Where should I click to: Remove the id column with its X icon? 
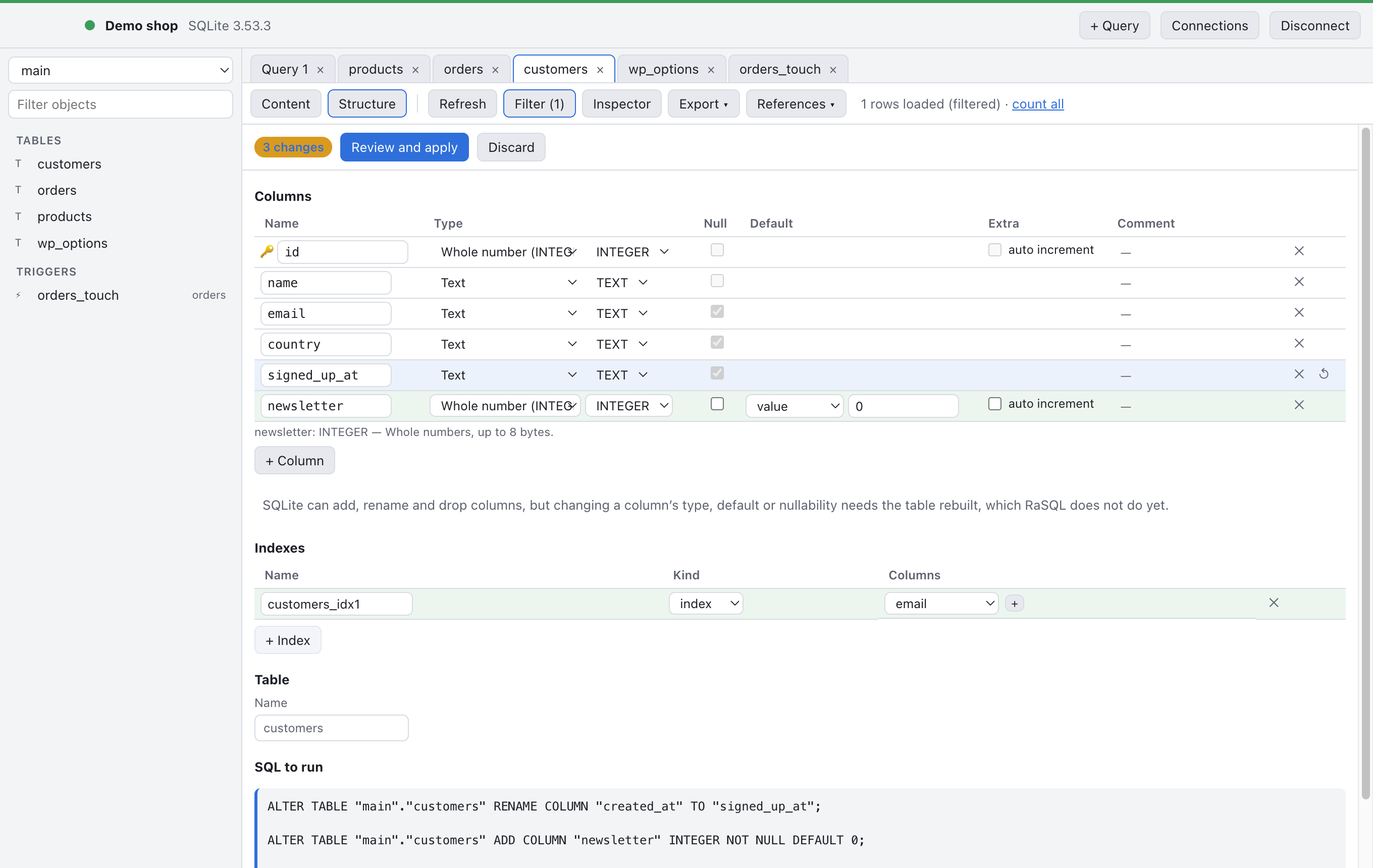[1299, 251]
